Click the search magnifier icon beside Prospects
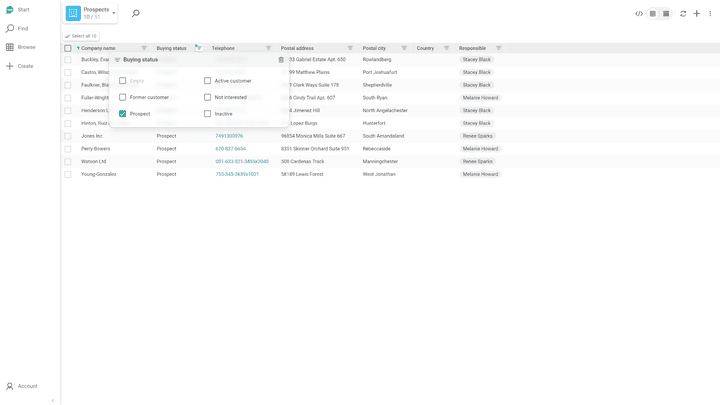This screenshot has height=405, width=720. pos(136,14)
